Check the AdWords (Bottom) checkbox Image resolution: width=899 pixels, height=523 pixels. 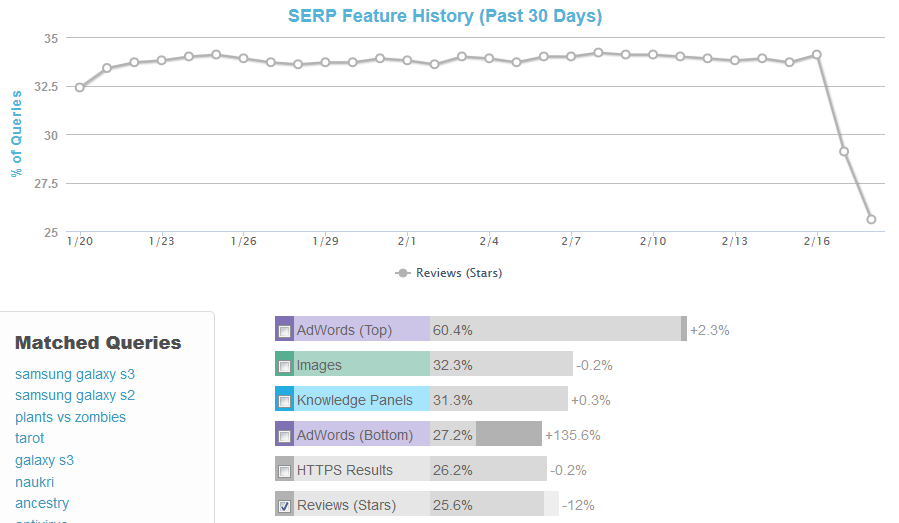point(285,437)
